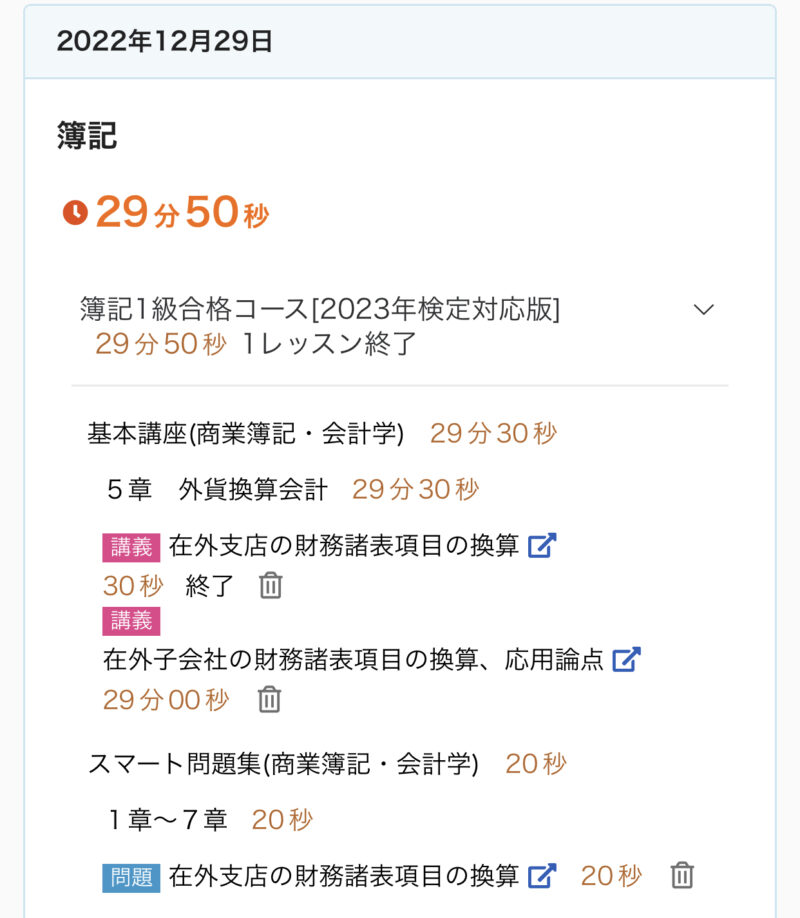Viewport: 800px width, 918px height.
Task: Click the 2022年12月29日 date header
Action: click(x=165, y=42)
